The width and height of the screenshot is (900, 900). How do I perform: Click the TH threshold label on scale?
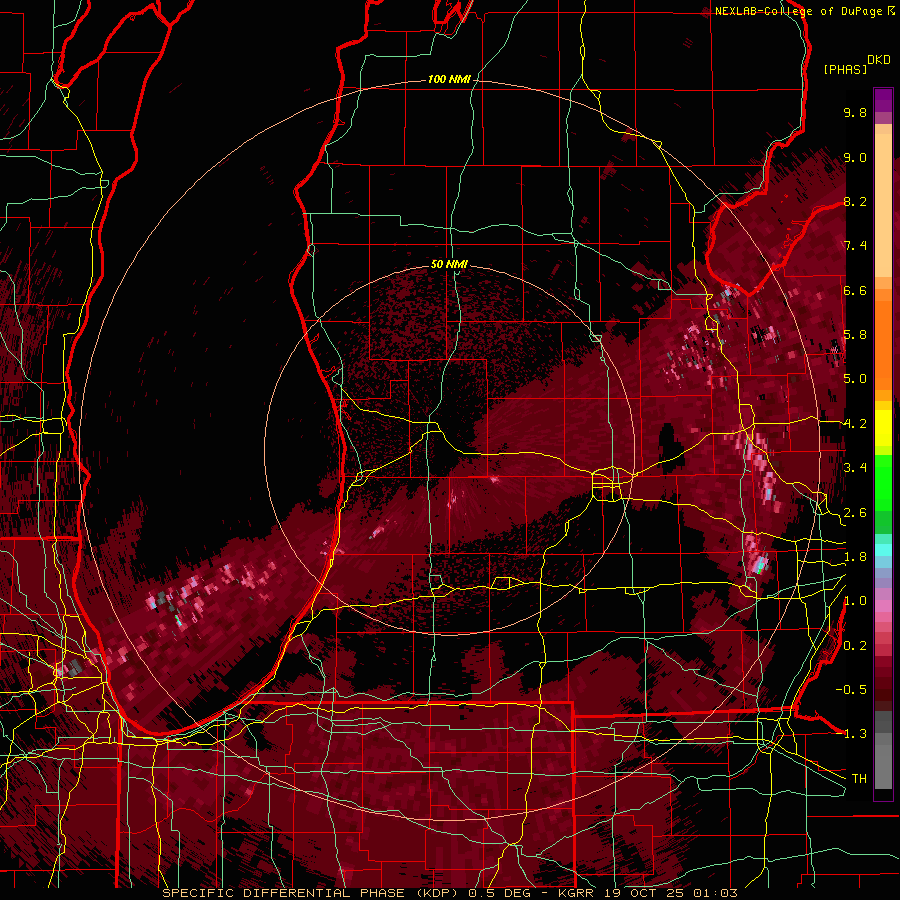[x=859, y=779]
